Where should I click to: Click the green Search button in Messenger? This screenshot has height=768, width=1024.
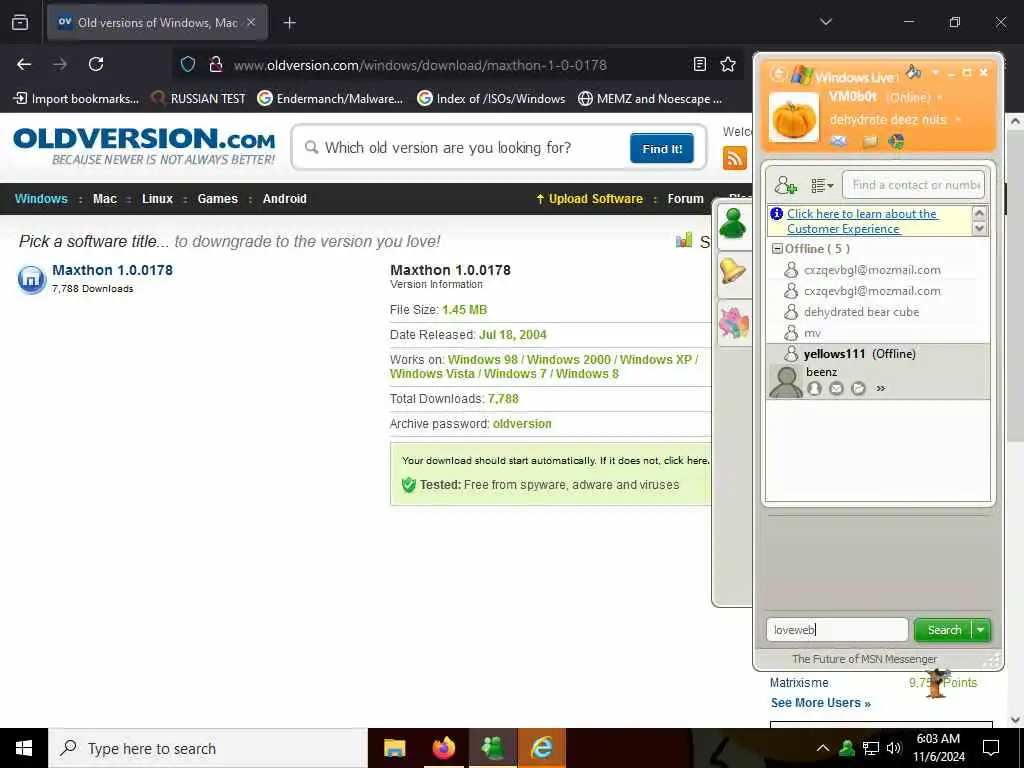click(x=944, y=630)
